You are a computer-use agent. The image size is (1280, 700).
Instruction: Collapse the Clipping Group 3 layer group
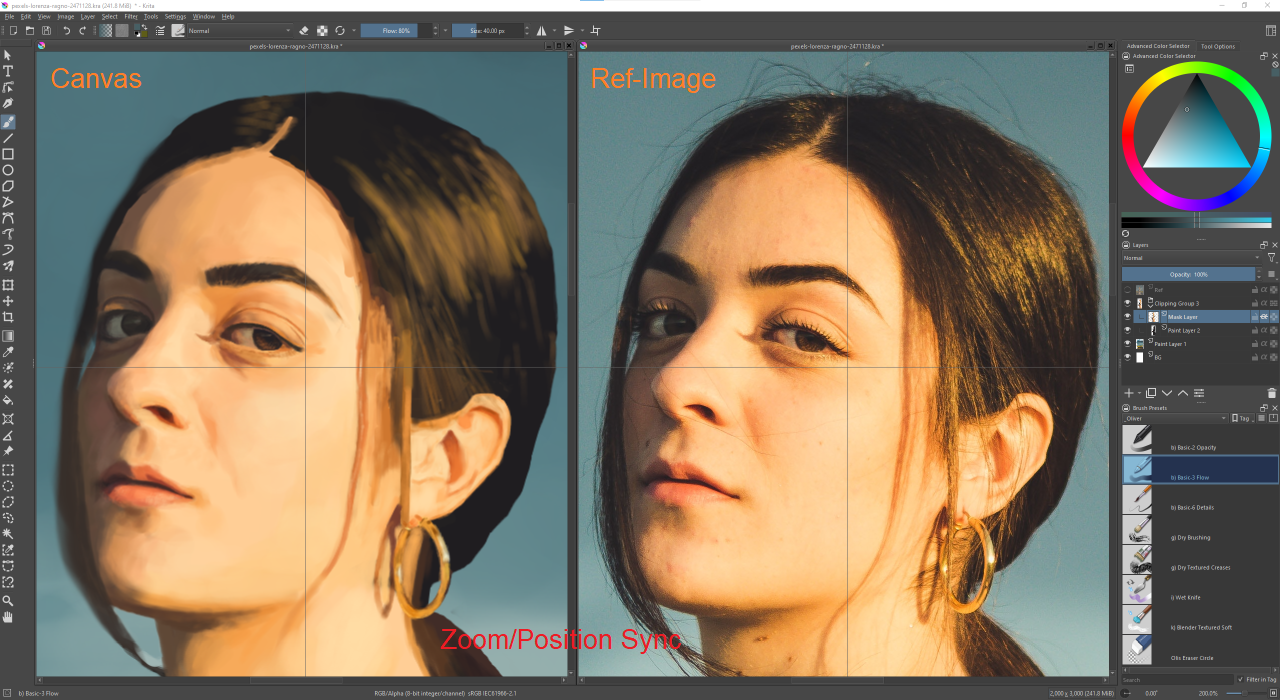[x=1150, y=306]
